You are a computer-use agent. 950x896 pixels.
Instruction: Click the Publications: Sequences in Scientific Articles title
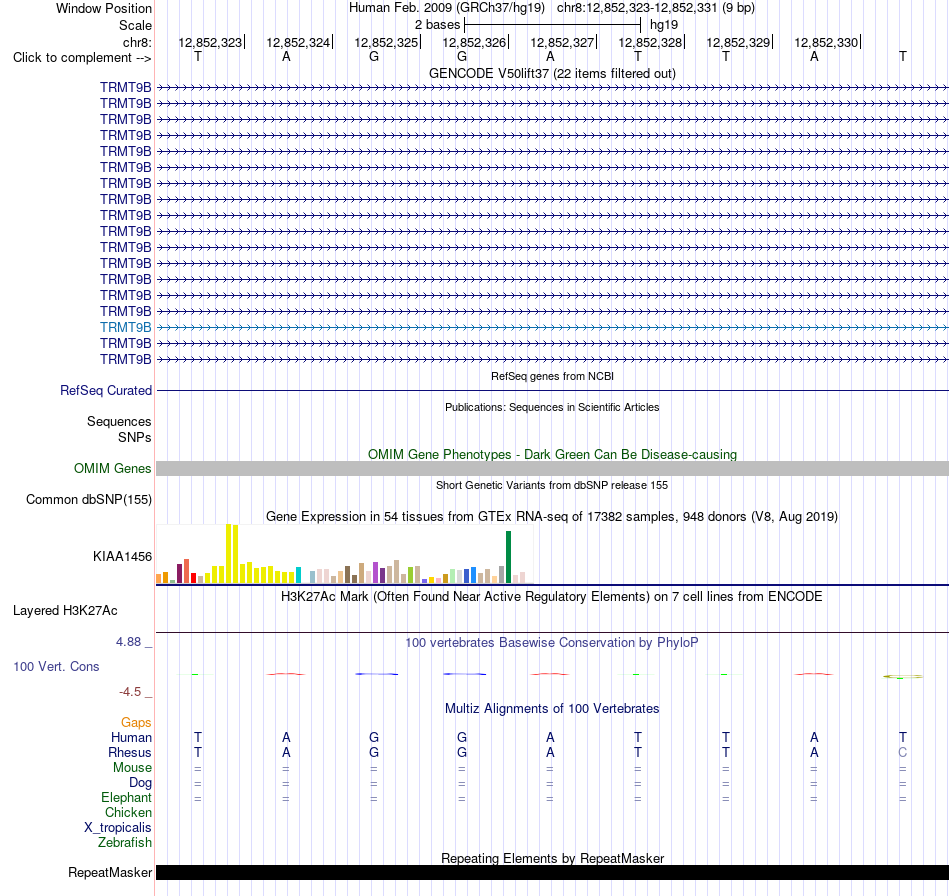point(552,407)
